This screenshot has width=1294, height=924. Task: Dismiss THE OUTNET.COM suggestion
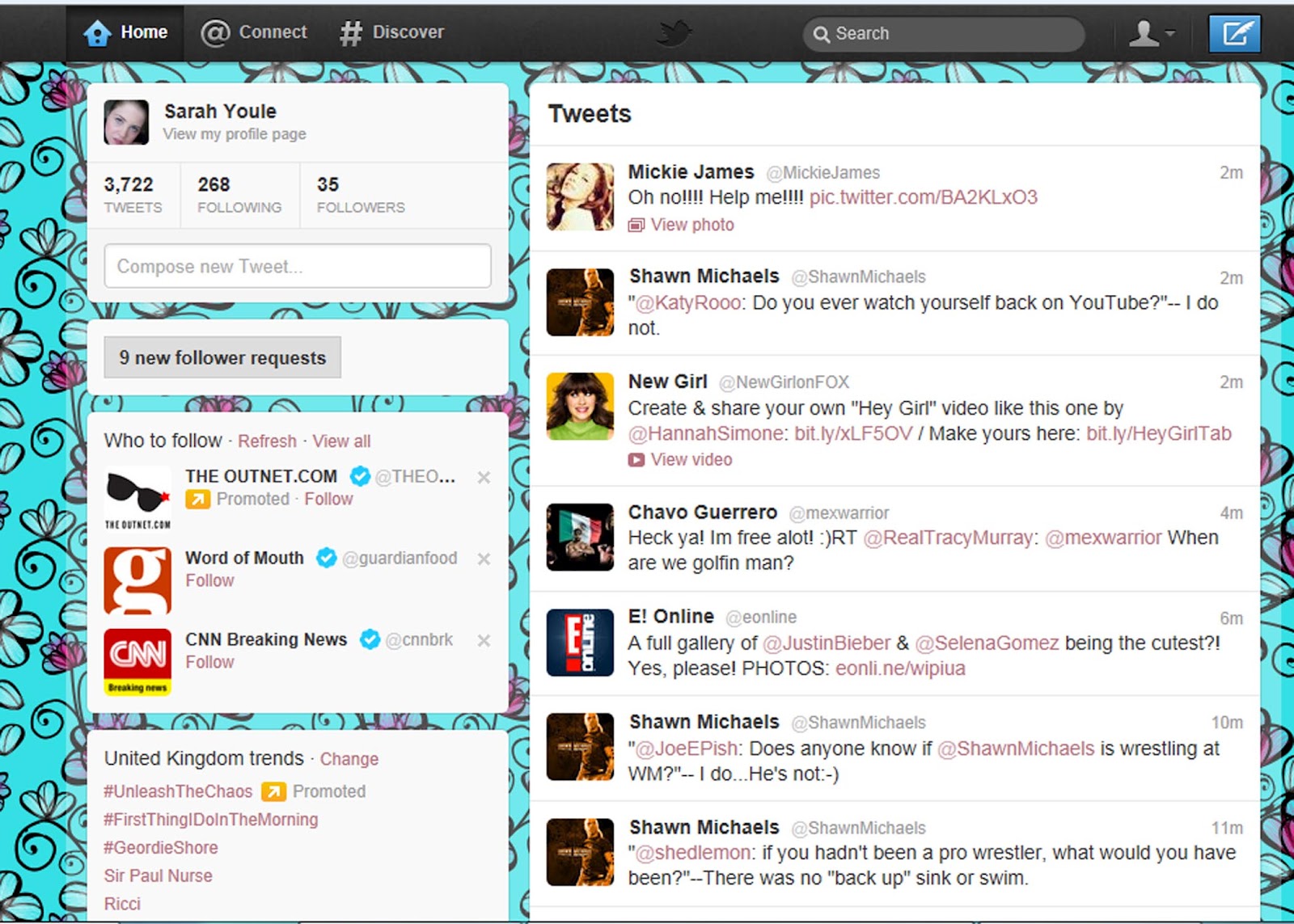tap(484, 478)
